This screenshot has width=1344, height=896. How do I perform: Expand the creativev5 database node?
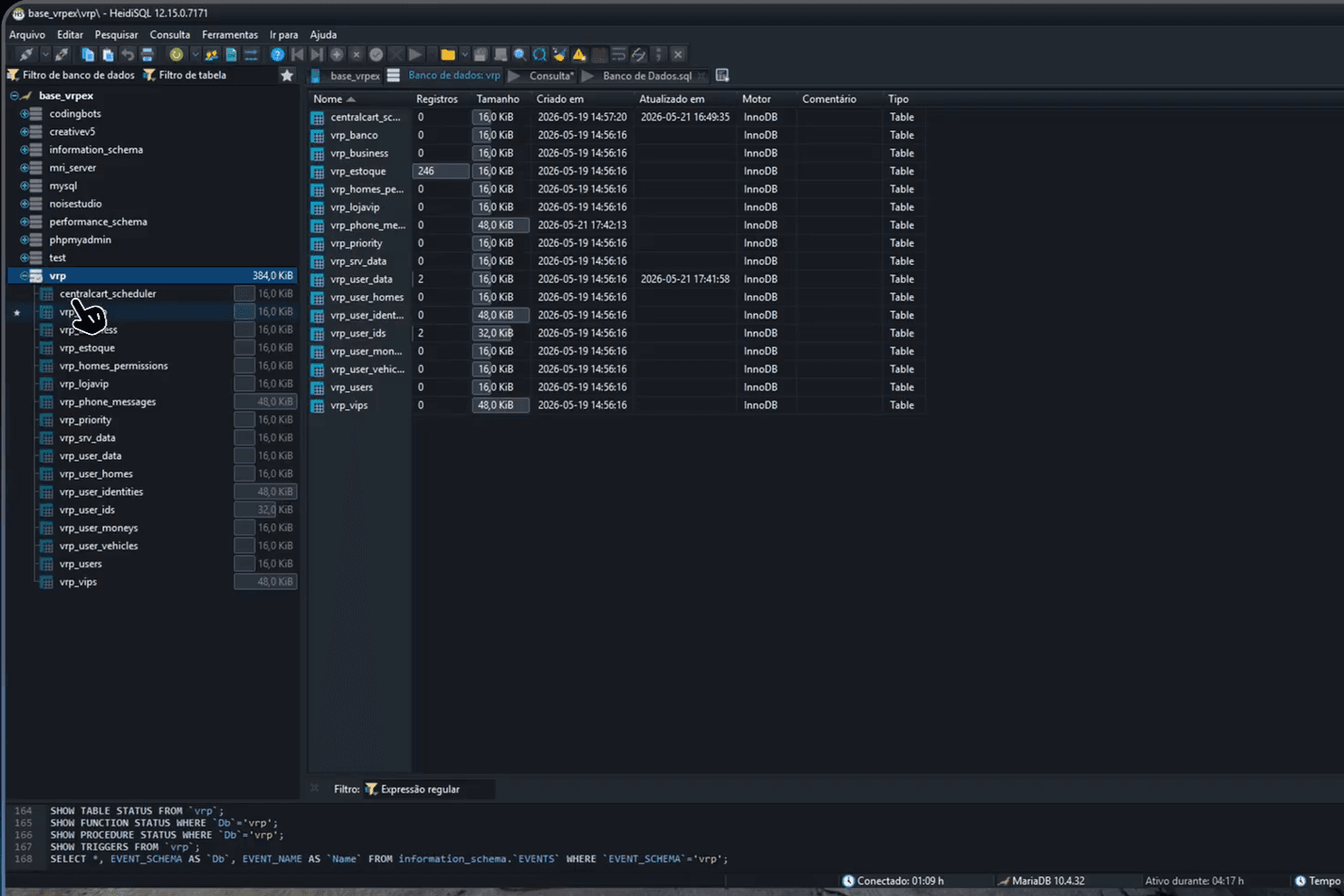[x=24, y=131]
